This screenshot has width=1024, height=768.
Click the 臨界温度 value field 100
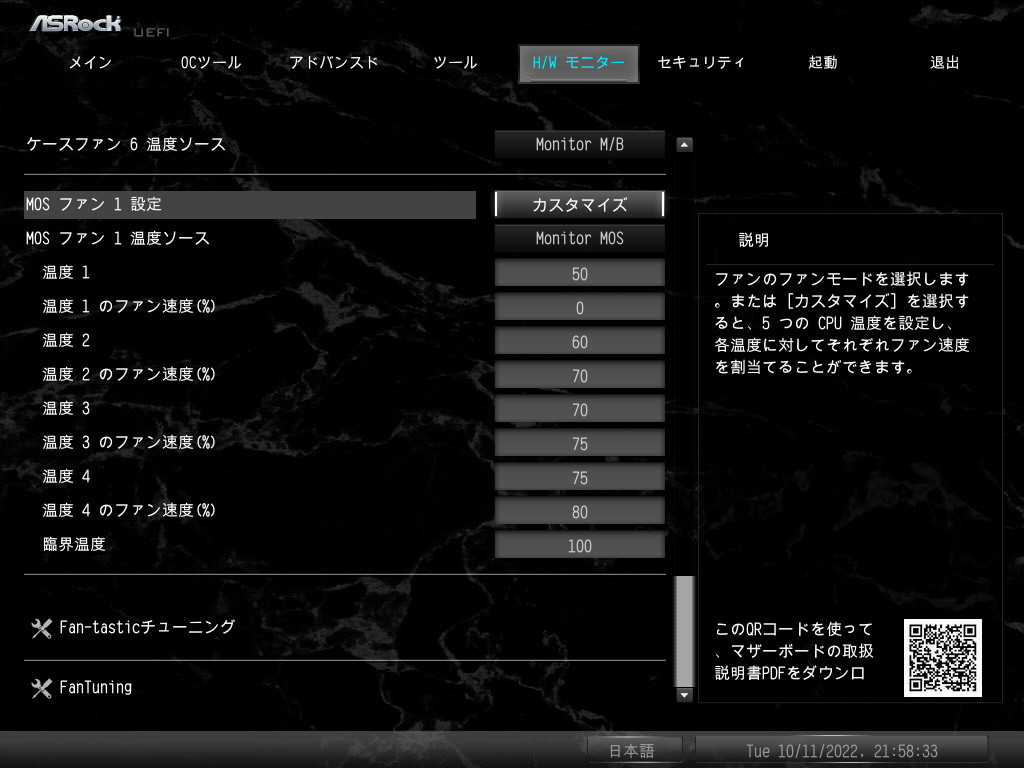(579, 545)
